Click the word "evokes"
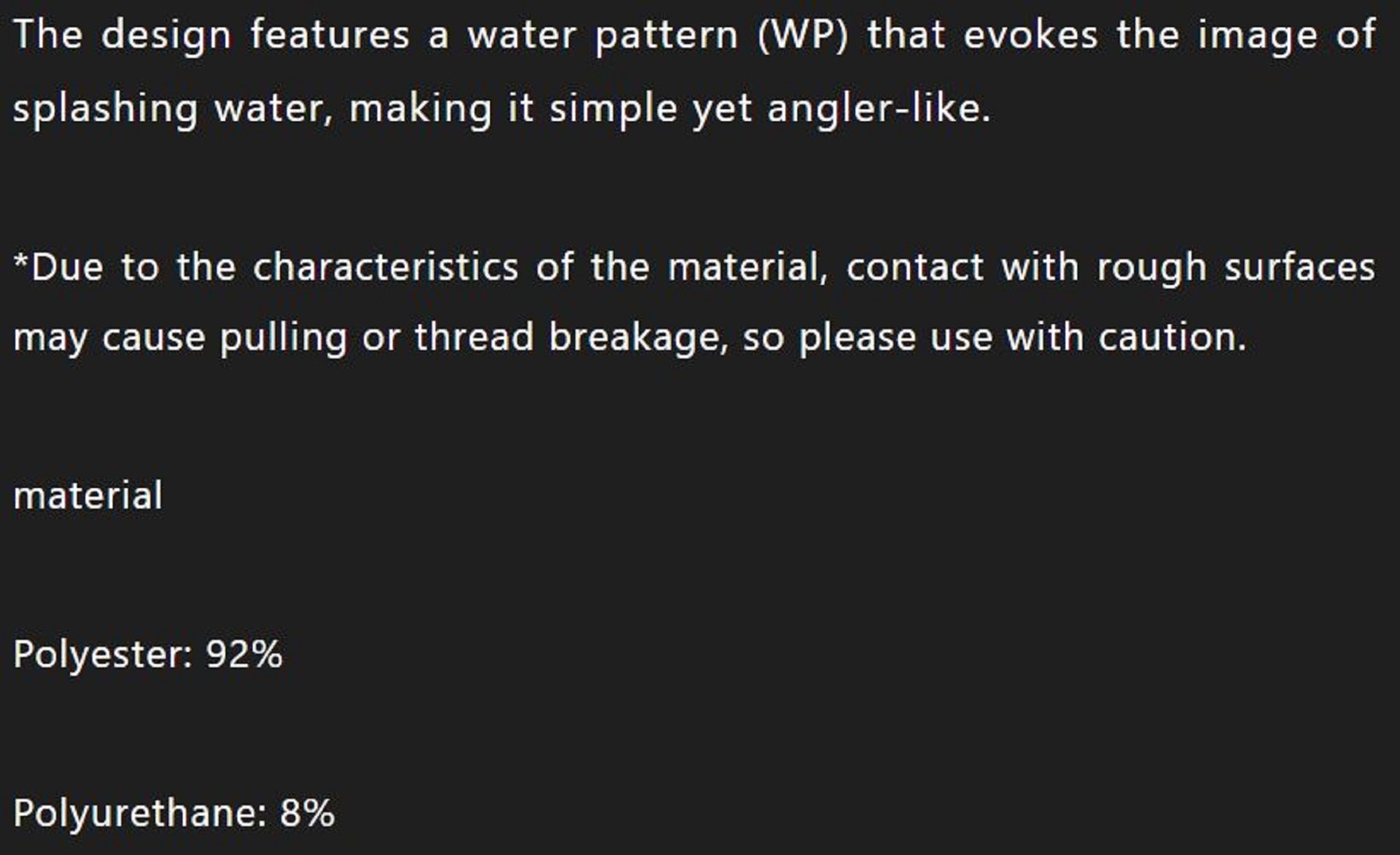 [x=1030, y=35]
